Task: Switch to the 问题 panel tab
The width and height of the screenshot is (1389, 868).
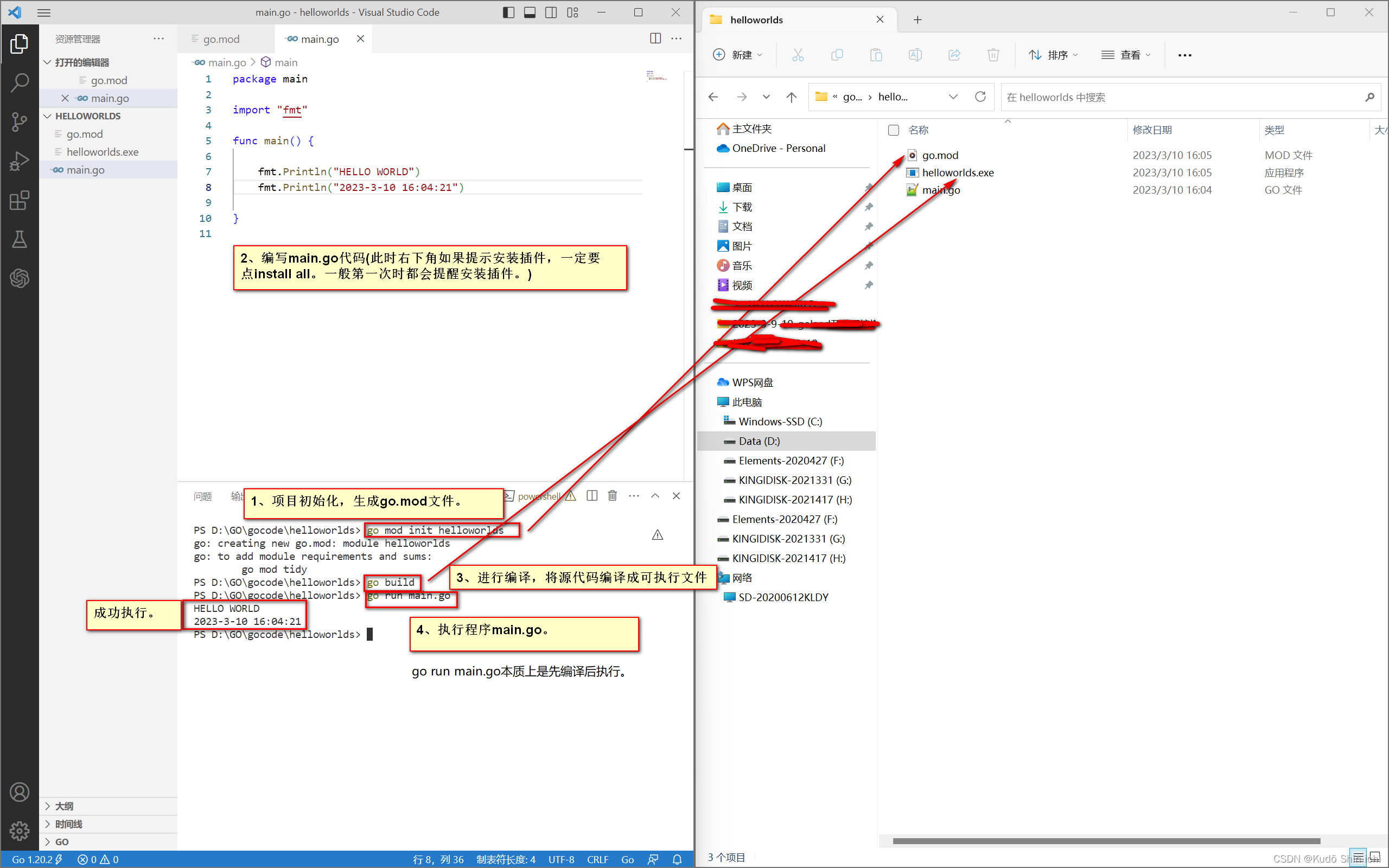Action: 202,496
